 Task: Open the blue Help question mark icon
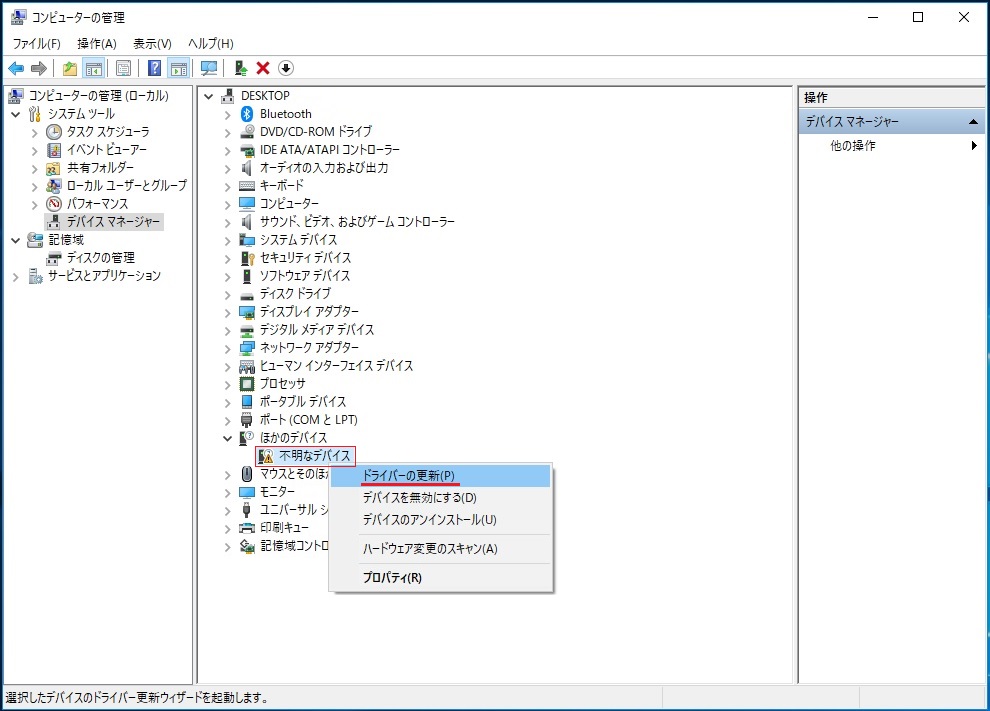pos(154,68)
